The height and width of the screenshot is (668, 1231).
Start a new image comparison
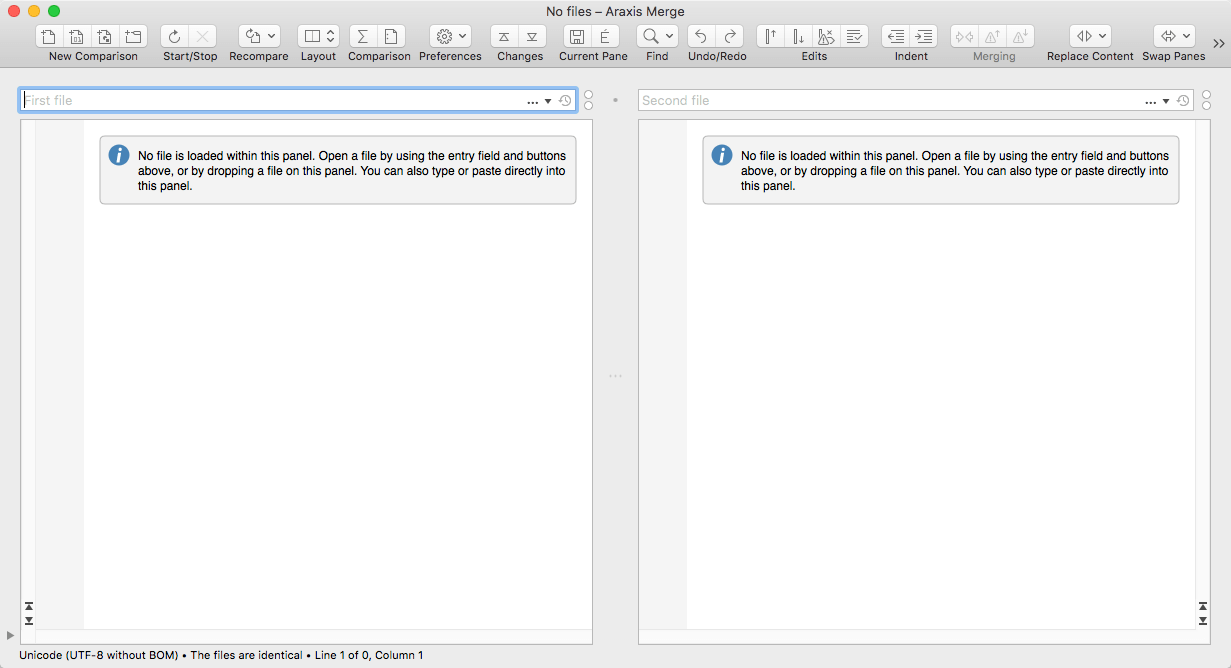coord(106,36)
